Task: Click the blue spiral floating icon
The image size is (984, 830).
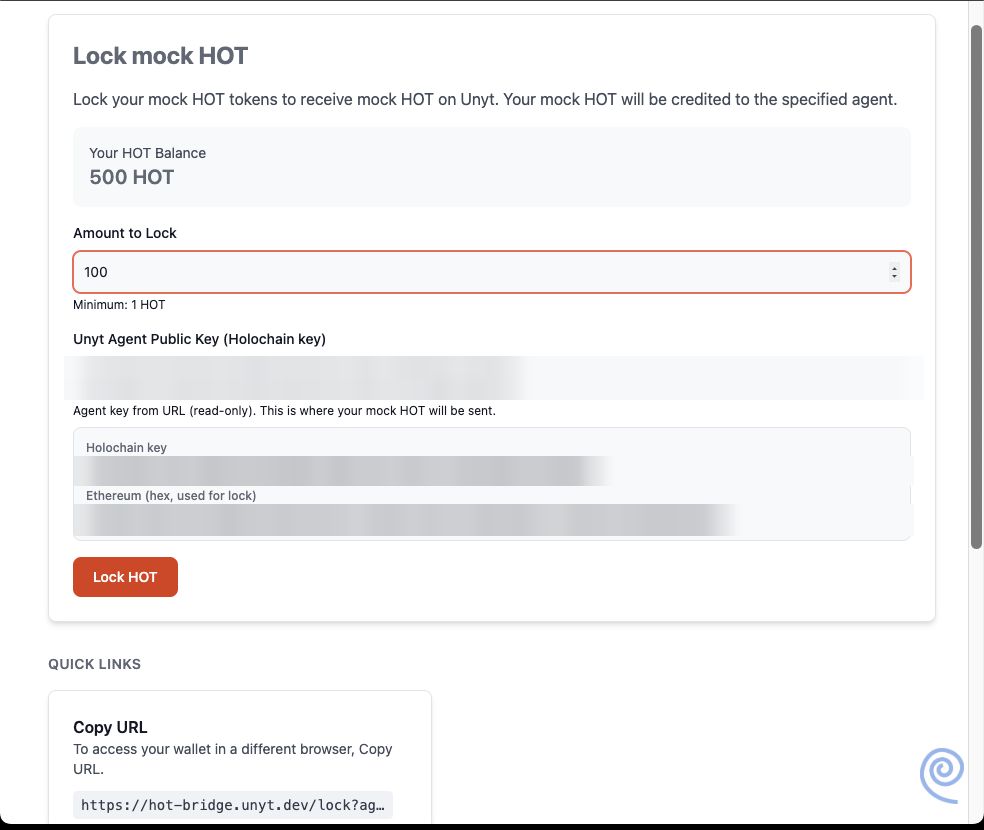Action: click(x=942, y=775)
